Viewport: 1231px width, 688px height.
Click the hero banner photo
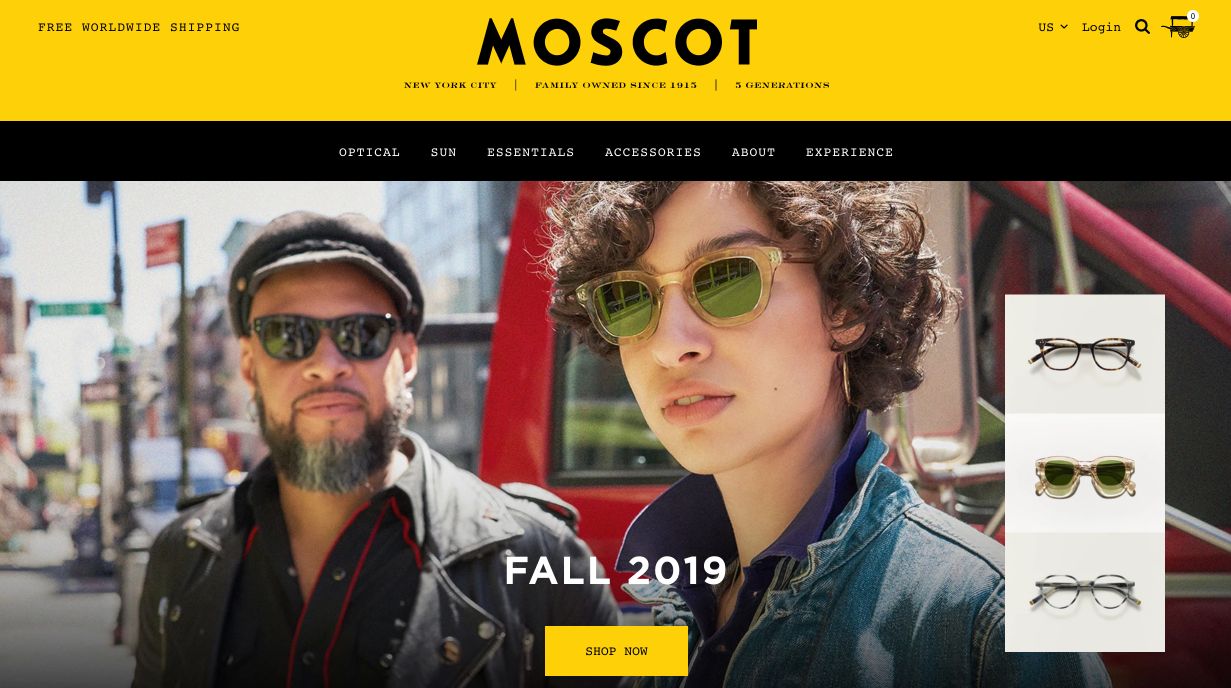pos(500,434)
